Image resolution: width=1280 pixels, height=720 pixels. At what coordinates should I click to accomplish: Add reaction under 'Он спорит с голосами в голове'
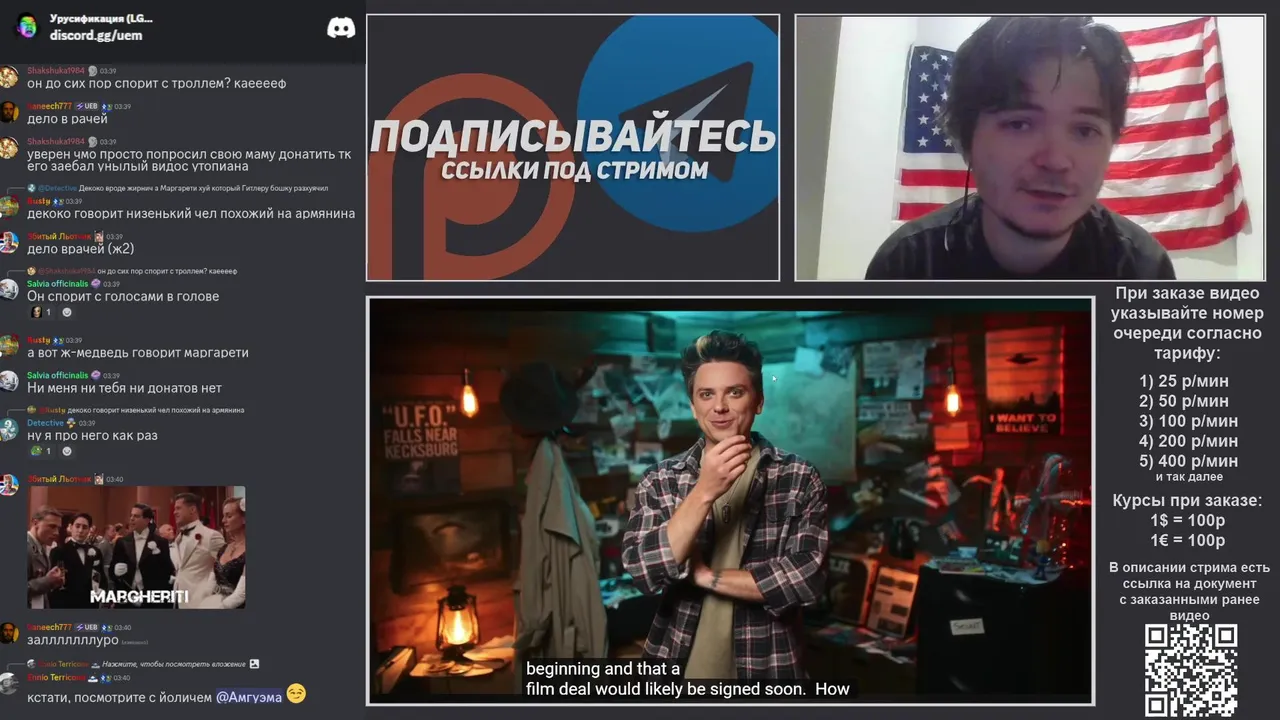tap(67, 312)
